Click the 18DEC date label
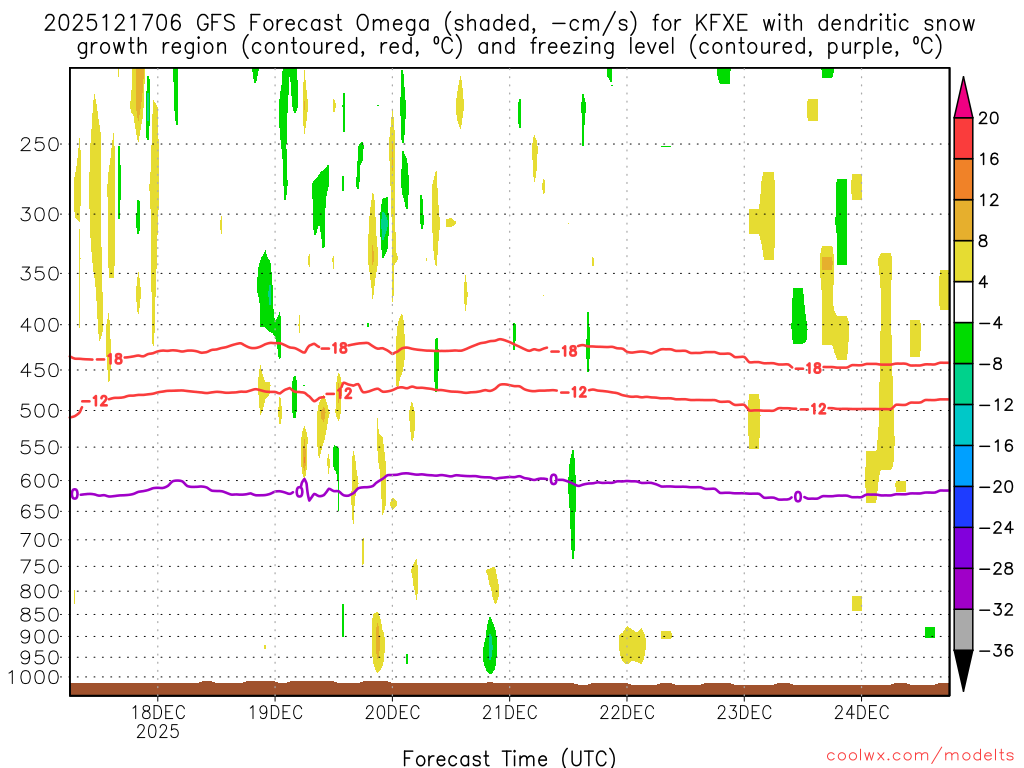1024x768 pixels. point(158,712)
